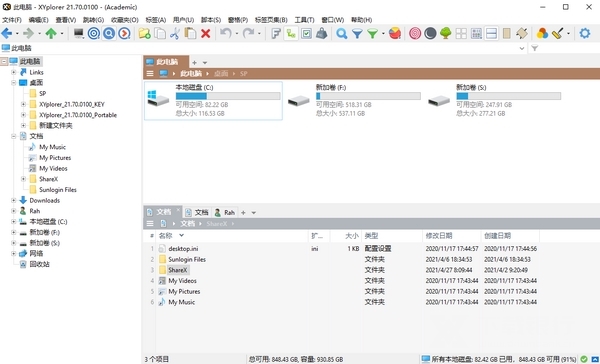
Task: Open 文件(F) menu
Action: [12, 20]
